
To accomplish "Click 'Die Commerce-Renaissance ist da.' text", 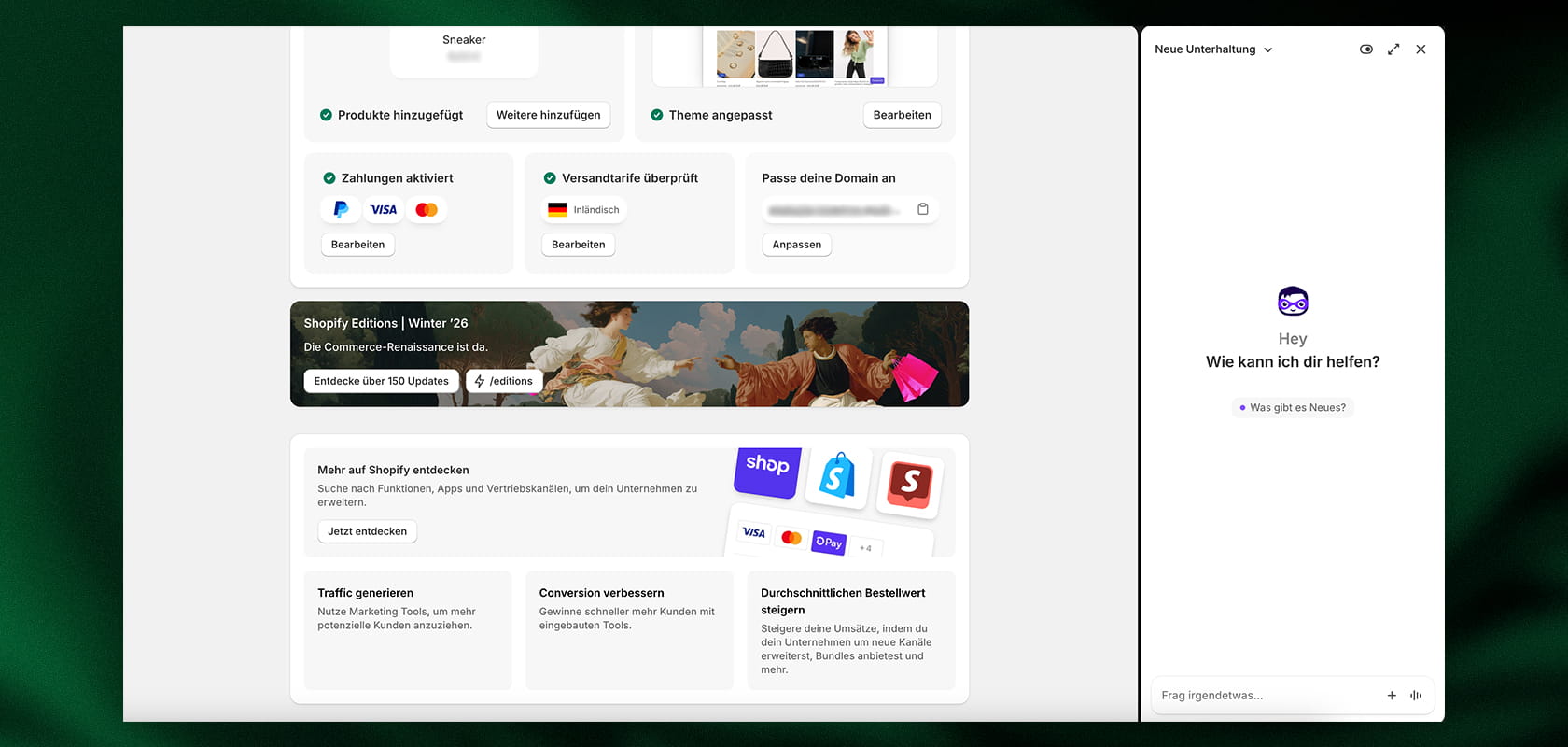I will (396, 347).
